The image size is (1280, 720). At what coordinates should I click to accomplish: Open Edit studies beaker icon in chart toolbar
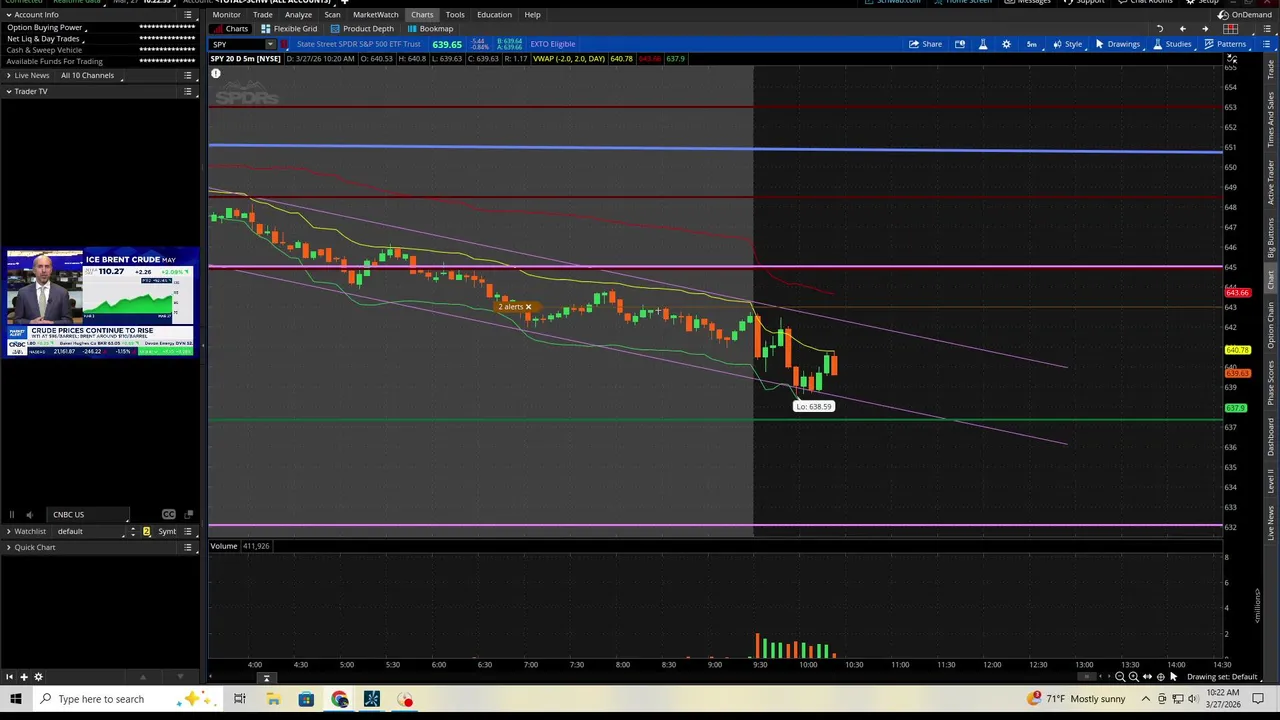pyautogui.click(x=983, y=44)
